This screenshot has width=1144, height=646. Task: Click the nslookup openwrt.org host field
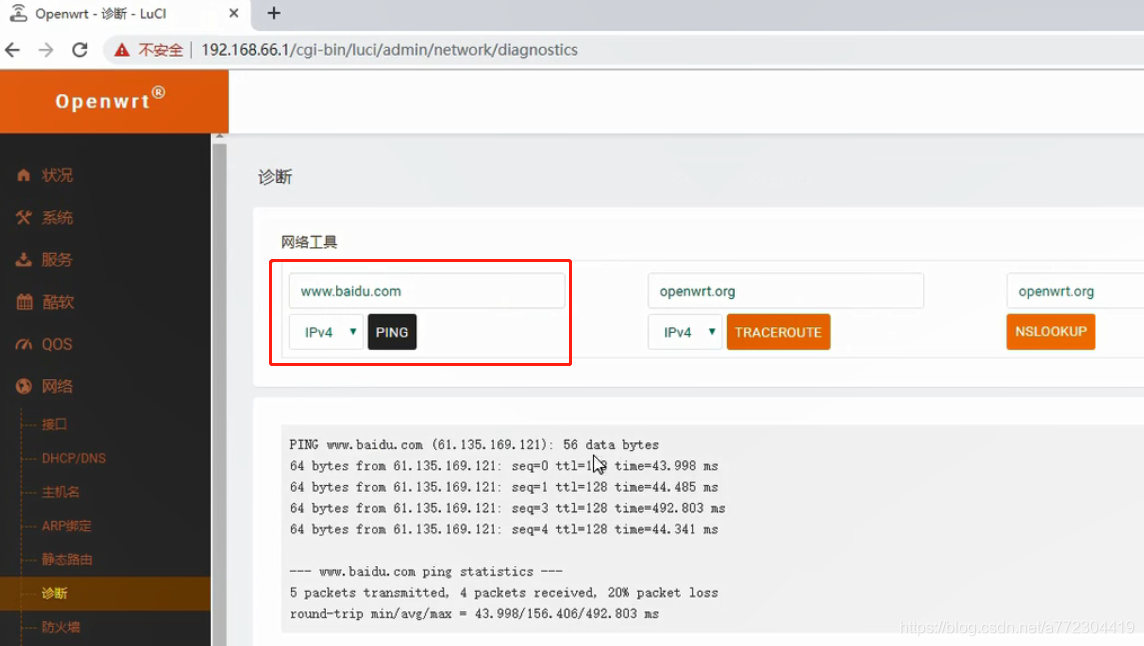[x=1075, y=291]
